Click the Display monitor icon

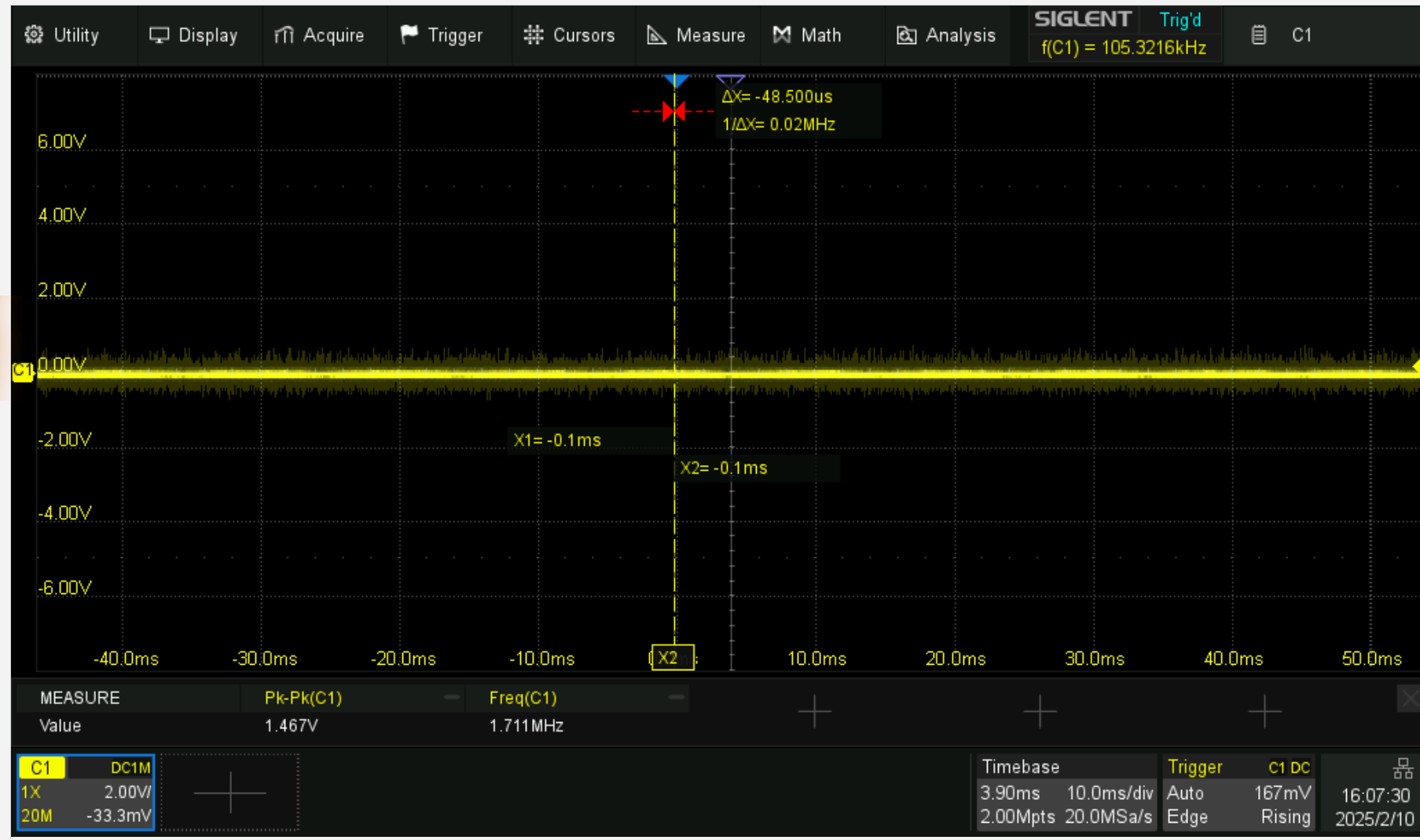(159, 35)
